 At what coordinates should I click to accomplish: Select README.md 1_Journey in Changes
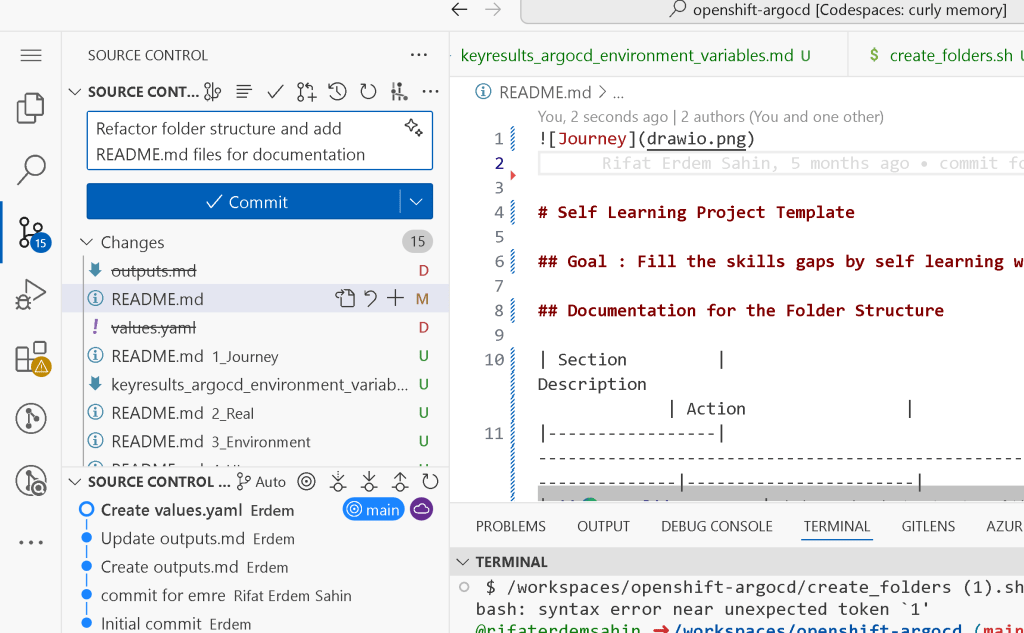255,356
